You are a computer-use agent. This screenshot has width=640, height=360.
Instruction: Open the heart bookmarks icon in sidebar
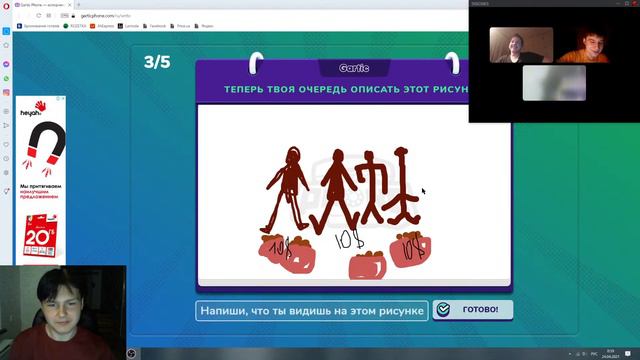tap(6, 144)
